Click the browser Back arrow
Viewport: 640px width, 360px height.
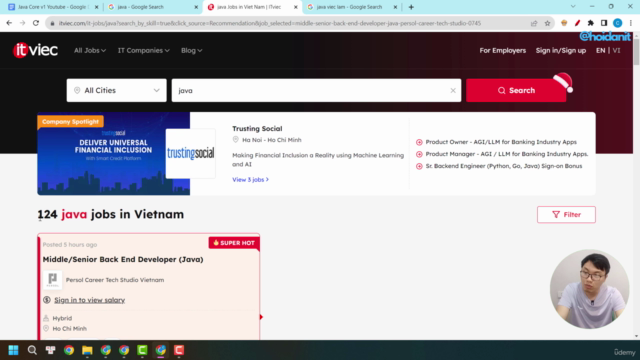click(9, 23)
